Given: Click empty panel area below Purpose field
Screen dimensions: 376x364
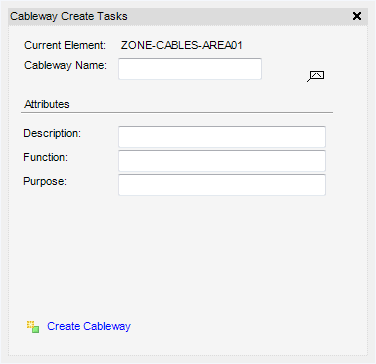Looking at the screenshot, I should pos(188,253).
